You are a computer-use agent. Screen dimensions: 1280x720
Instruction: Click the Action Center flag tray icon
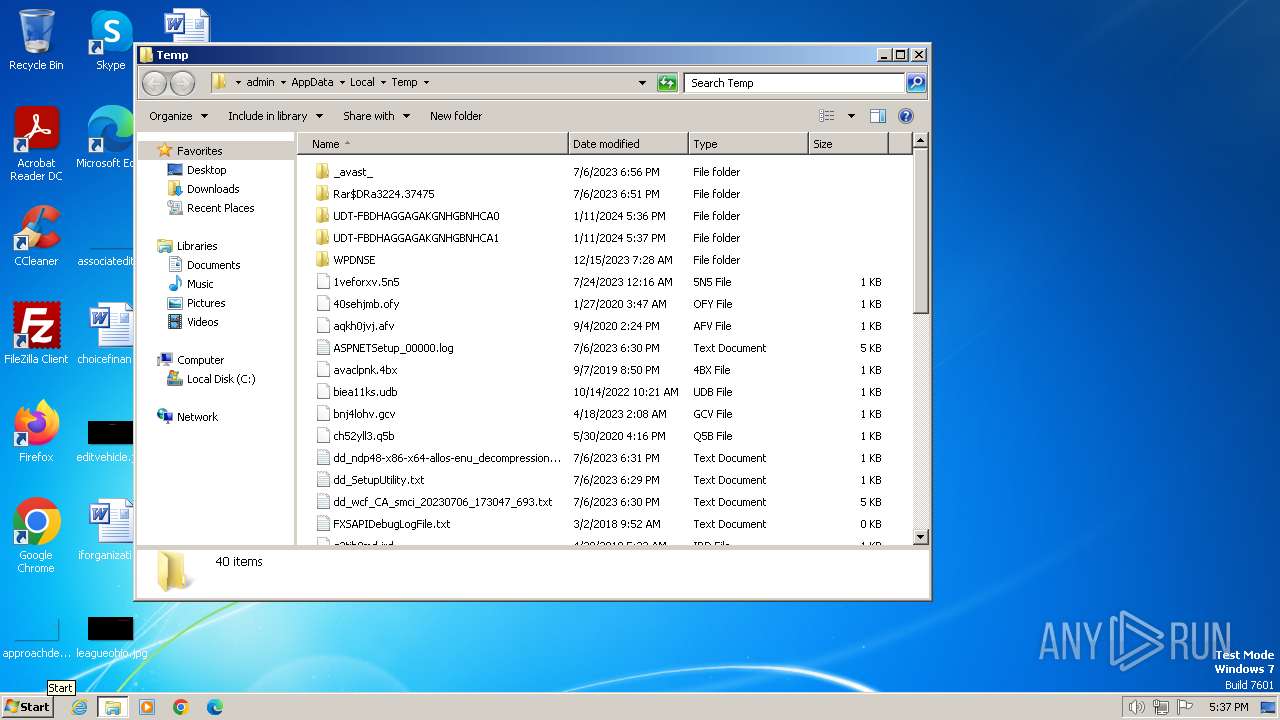pos(1185,707)
